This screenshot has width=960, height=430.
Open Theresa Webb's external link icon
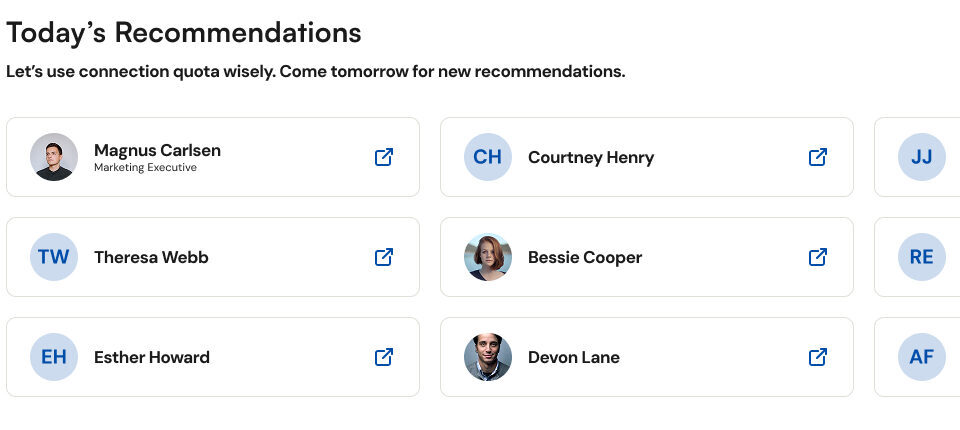click(384, 257)
